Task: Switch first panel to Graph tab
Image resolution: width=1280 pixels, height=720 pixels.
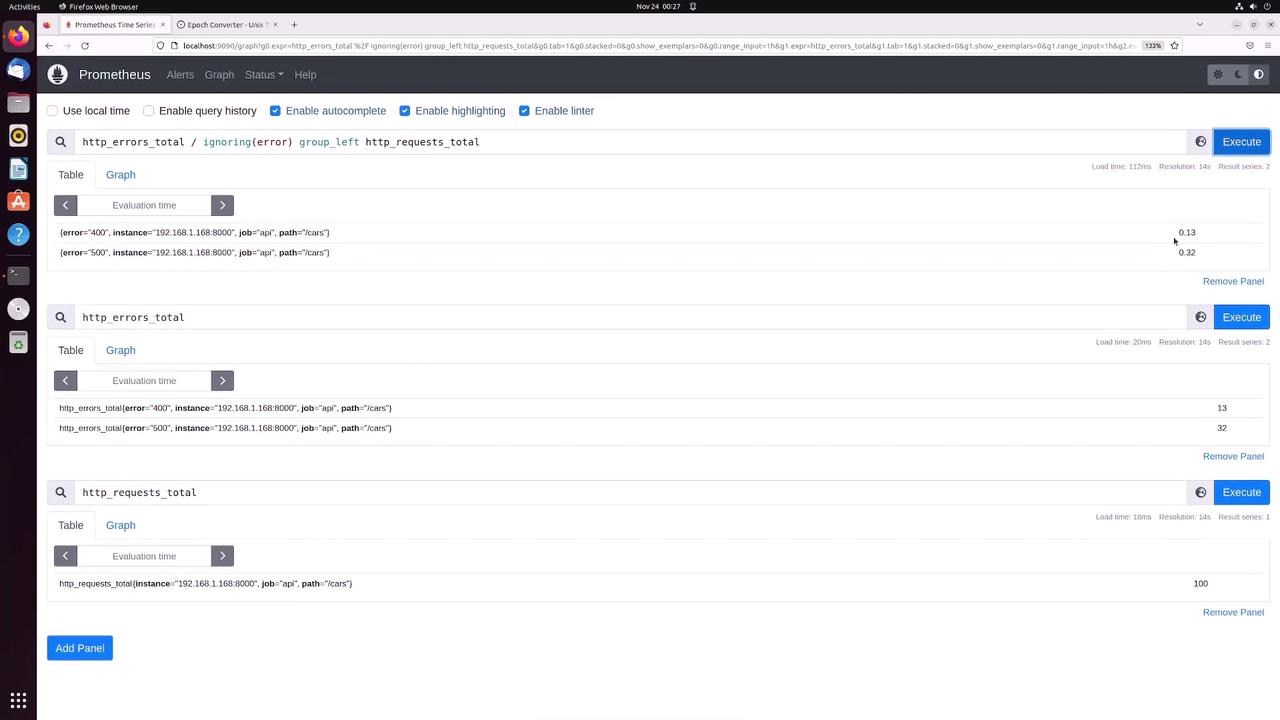Action: [x=120, y=175]
